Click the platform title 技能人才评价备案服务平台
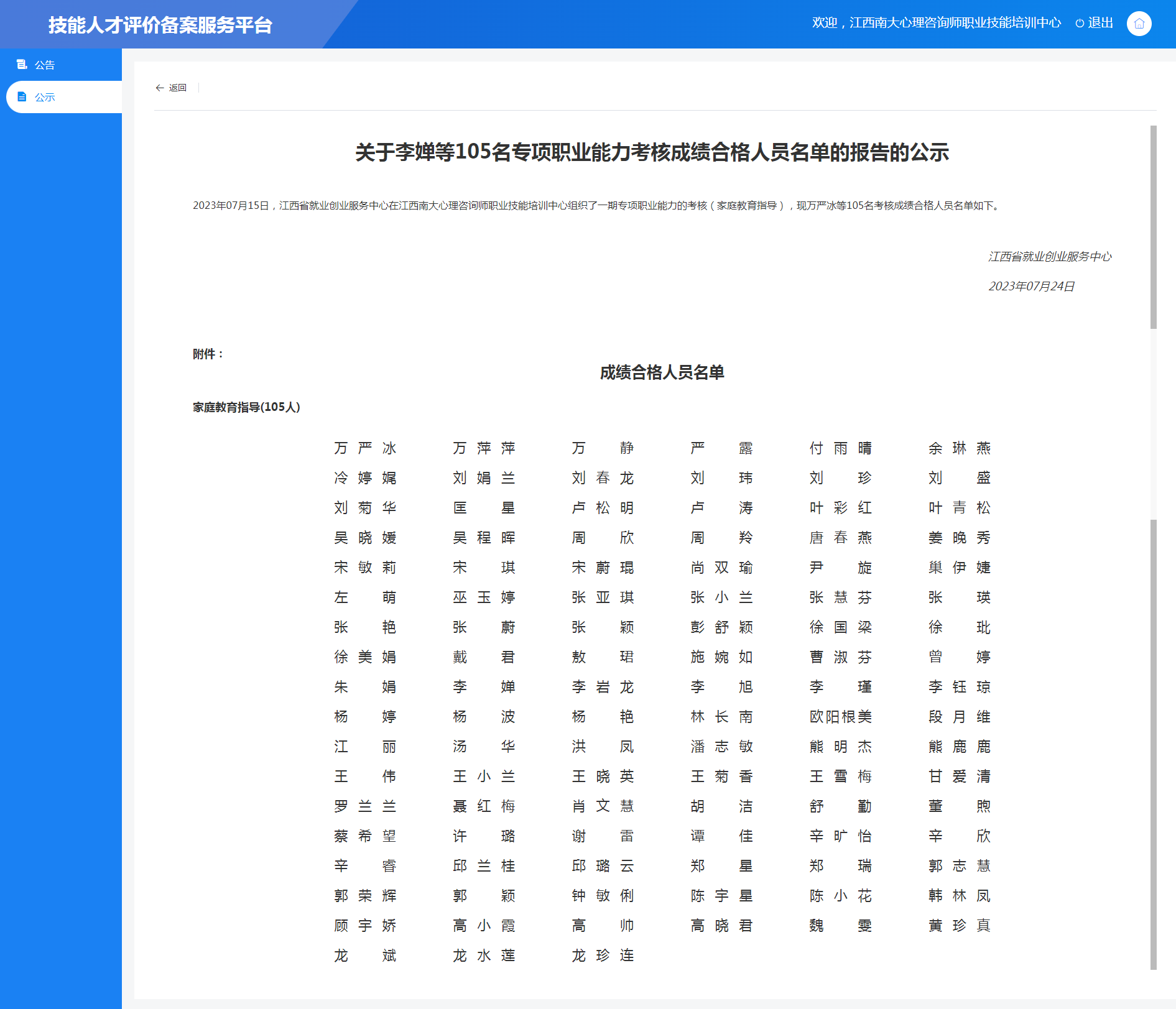Image resolution: width=1176 pixels, height=1009 pixels. point(160,25)
